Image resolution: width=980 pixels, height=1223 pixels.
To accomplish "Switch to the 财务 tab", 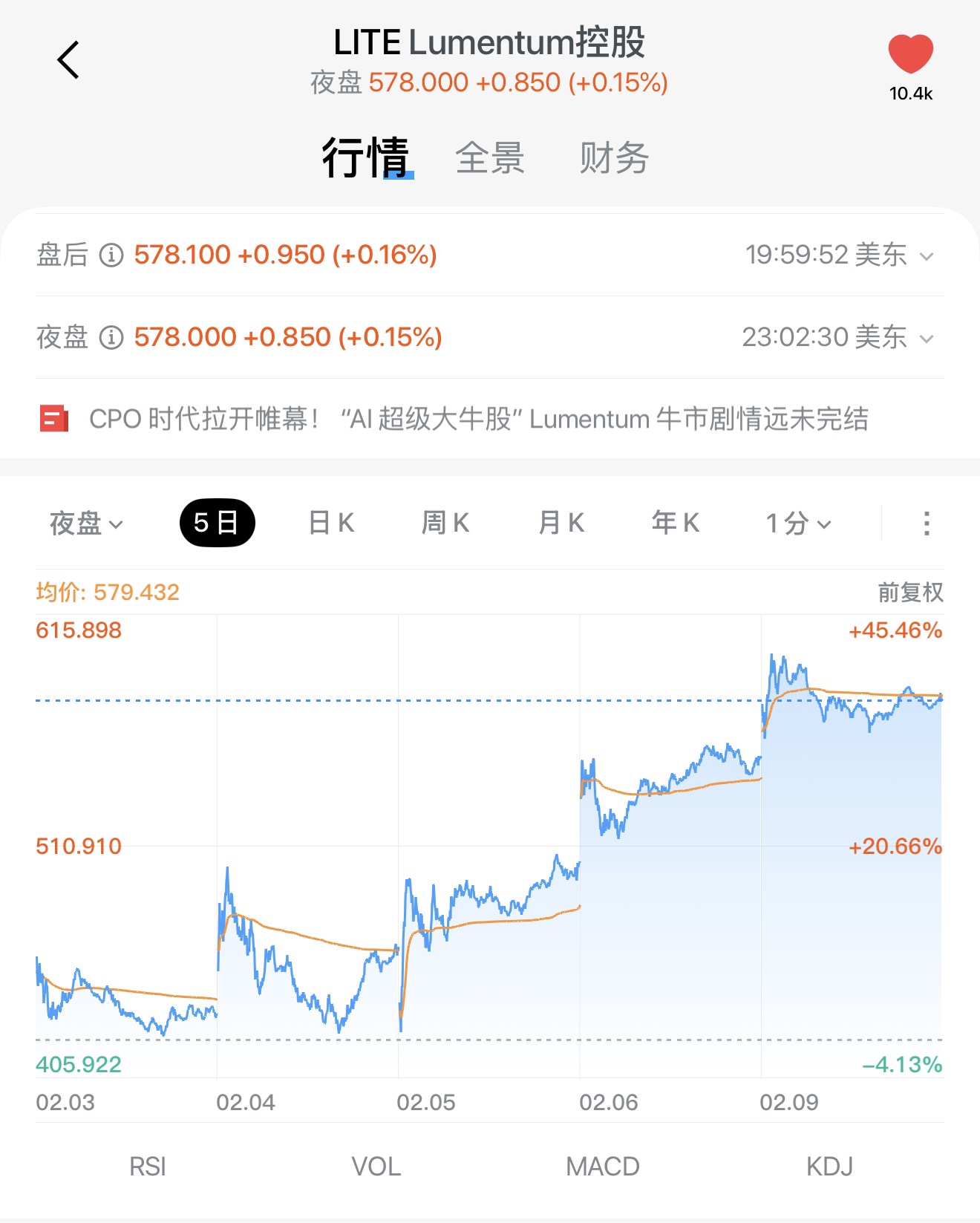I will pos(614,158).
